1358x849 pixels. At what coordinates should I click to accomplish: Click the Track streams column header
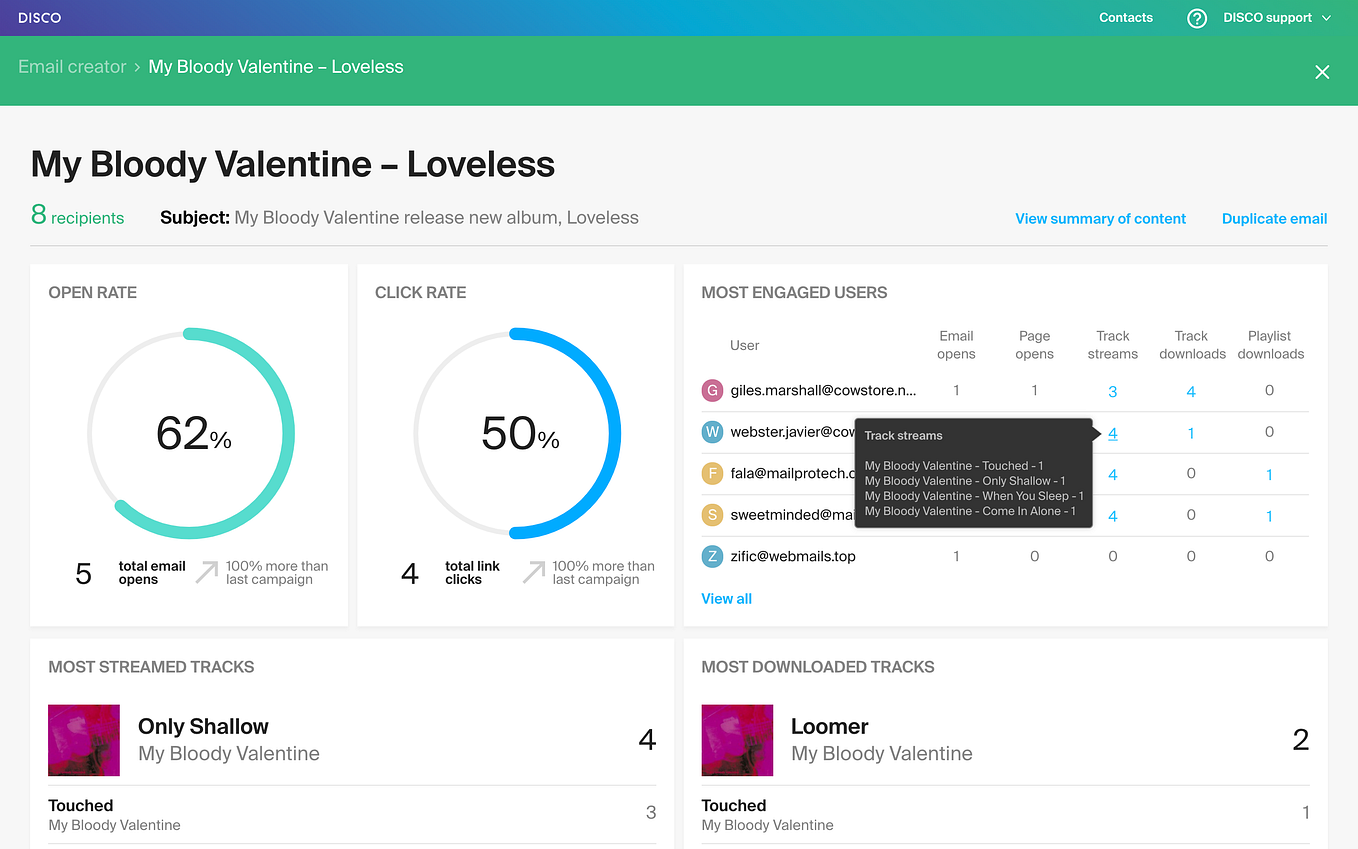coord(1113,345)
